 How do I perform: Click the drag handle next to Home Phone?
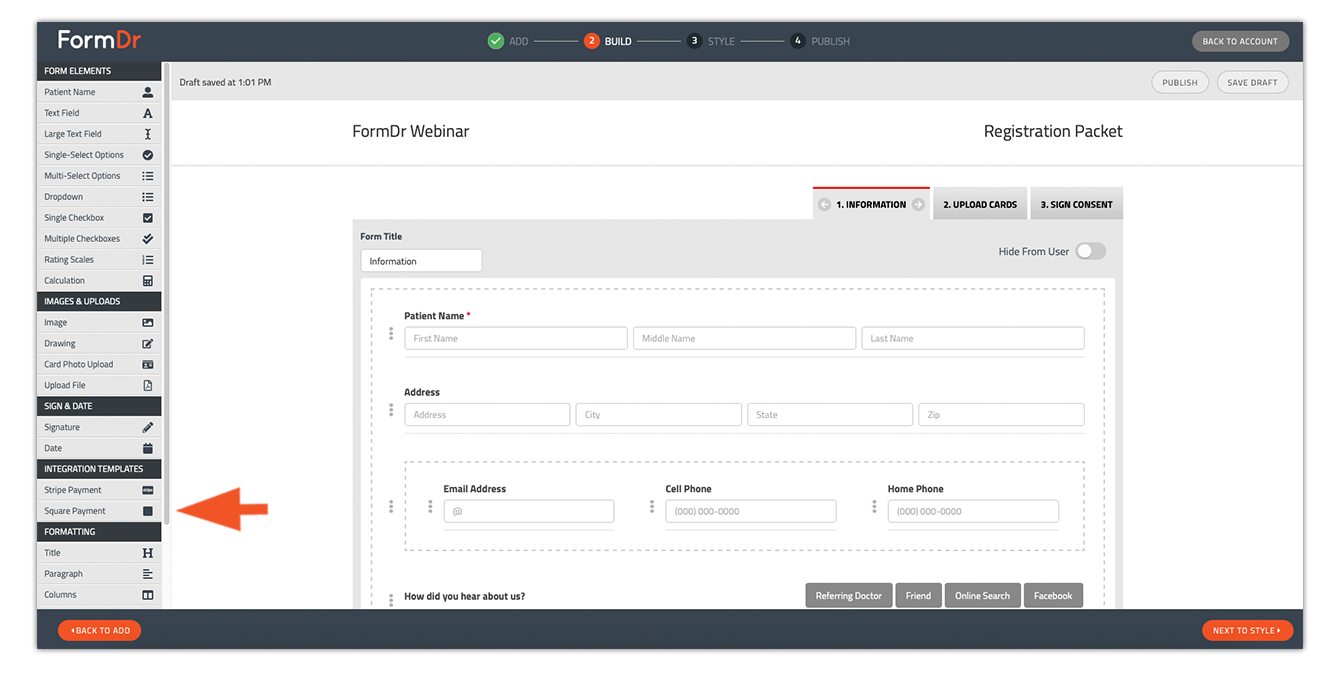coord(874,507)
